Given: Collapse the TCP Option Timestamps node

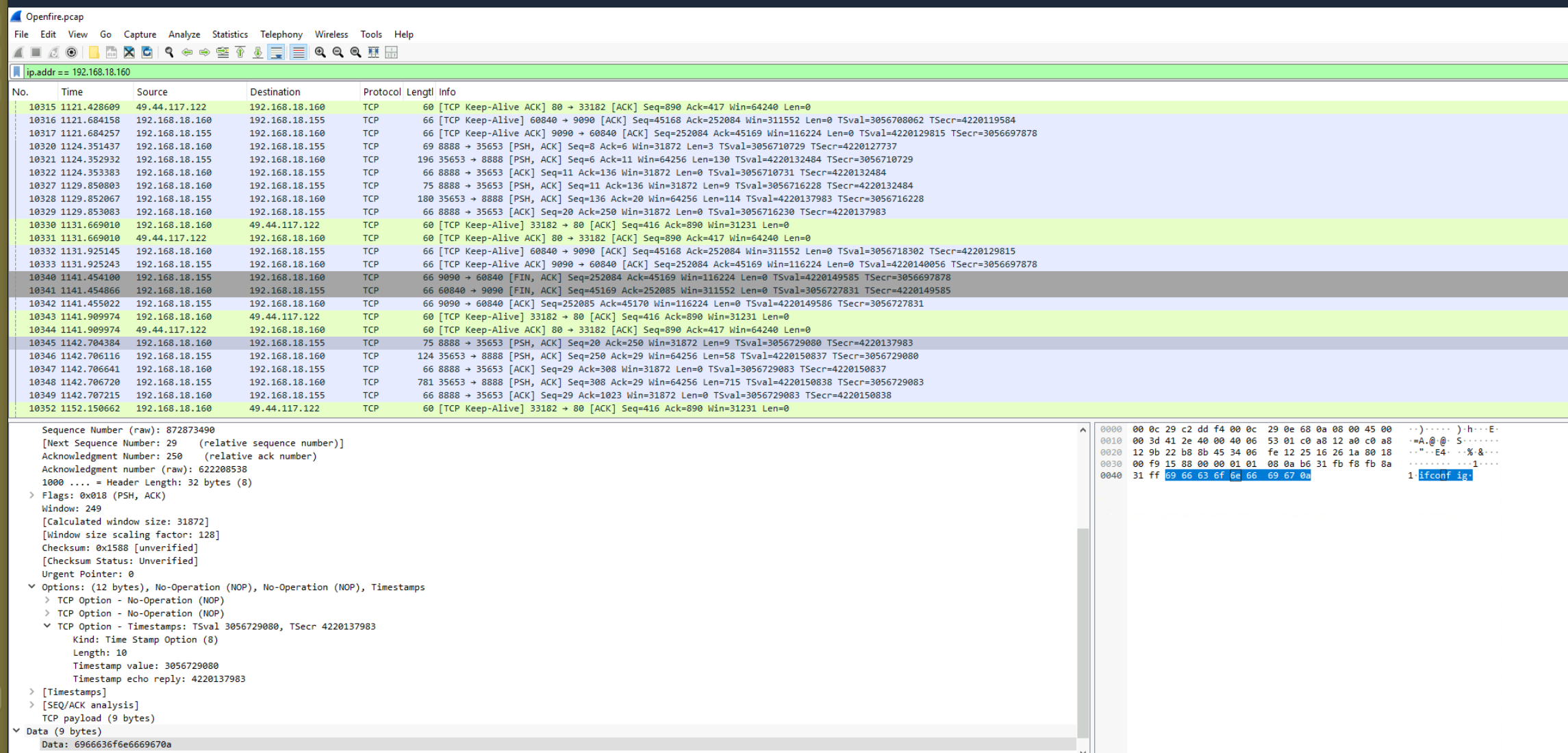Looking at the screenshot, I should click(48, 626).
